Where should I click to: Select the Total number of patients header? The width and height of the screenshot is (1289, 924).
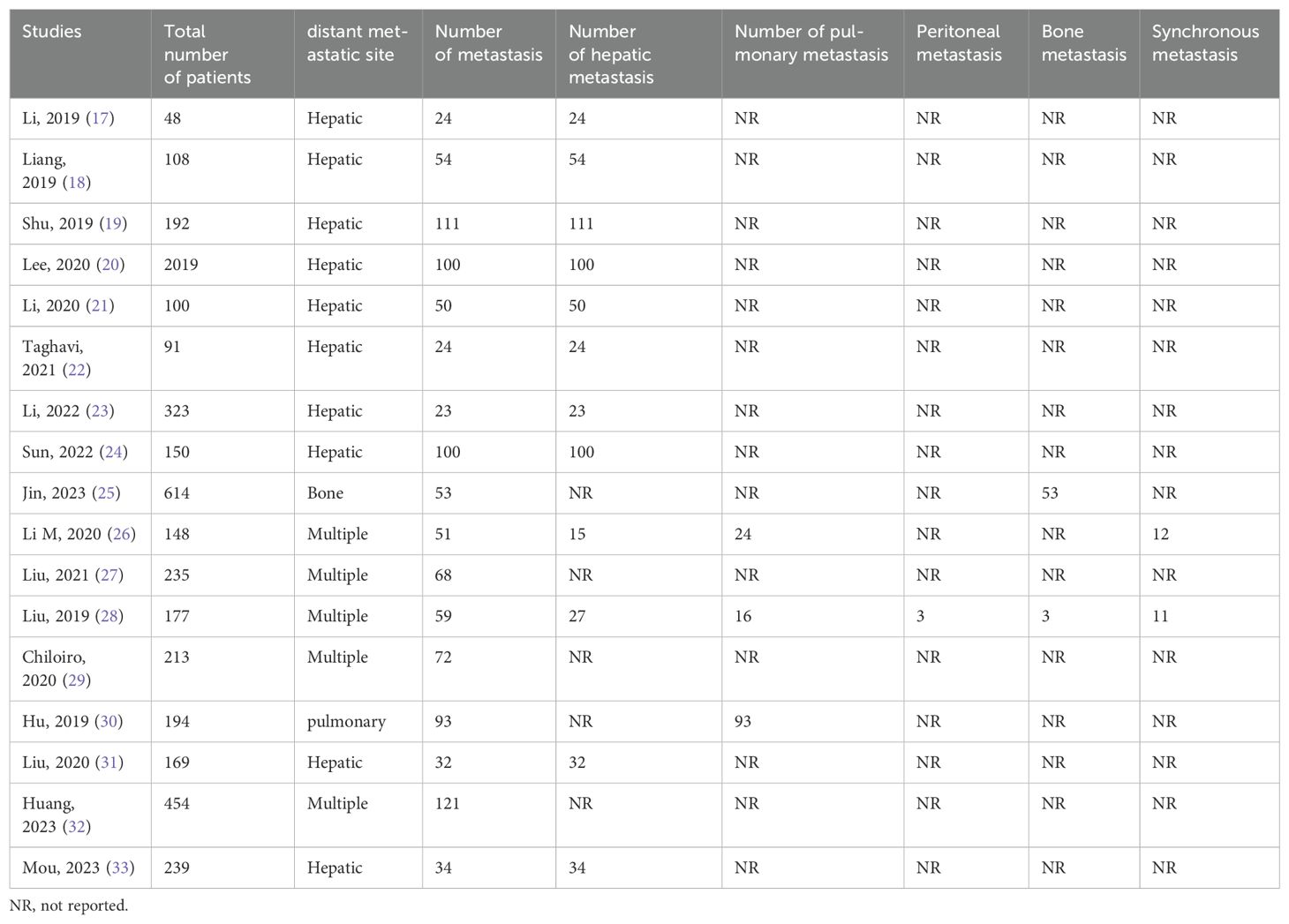(207, 55)
